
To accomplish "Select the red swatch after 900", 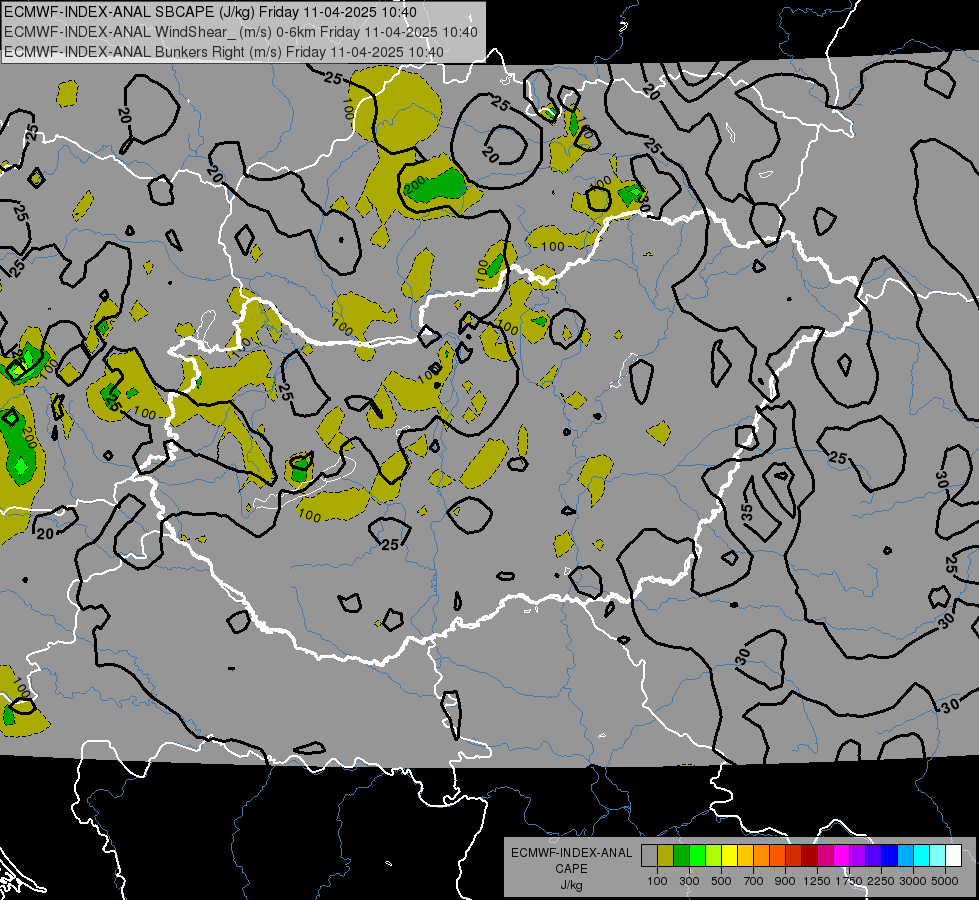I will point(794,856).
